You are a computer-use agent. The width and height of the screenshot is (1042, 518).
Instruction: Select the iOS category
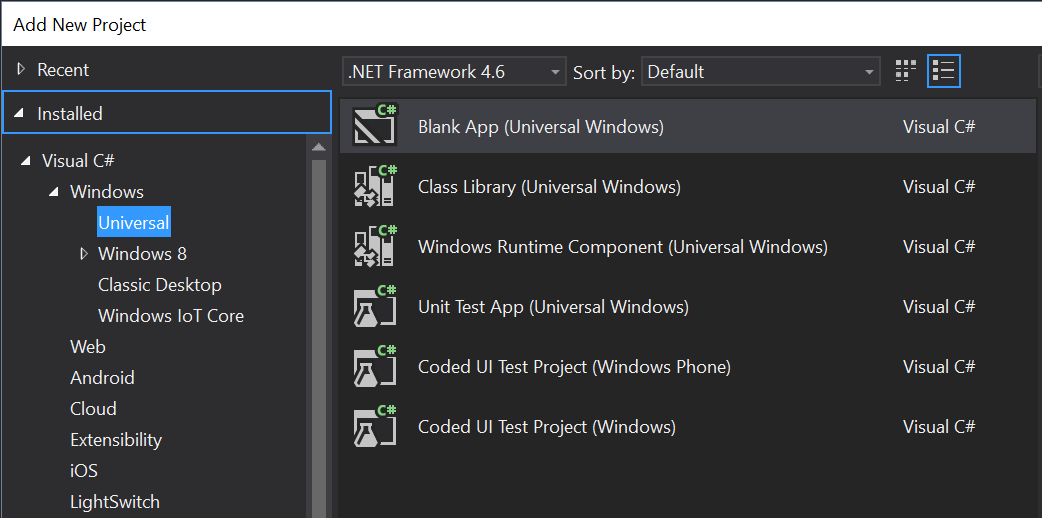[x=84, y=470]
